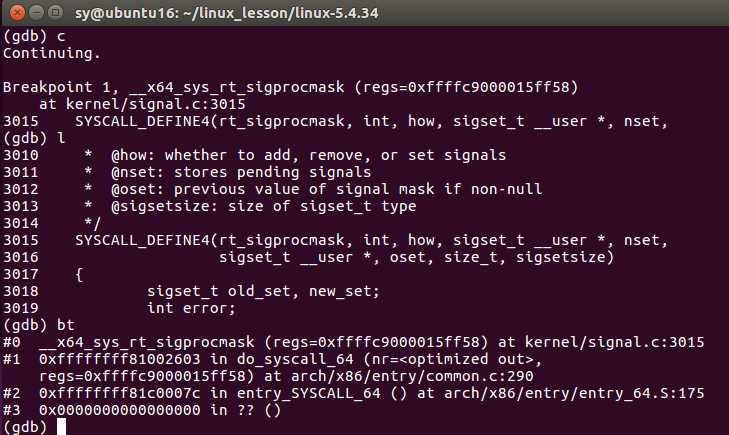
Task: Click source line 3011 about @nset
Action: tap(187, 172)
